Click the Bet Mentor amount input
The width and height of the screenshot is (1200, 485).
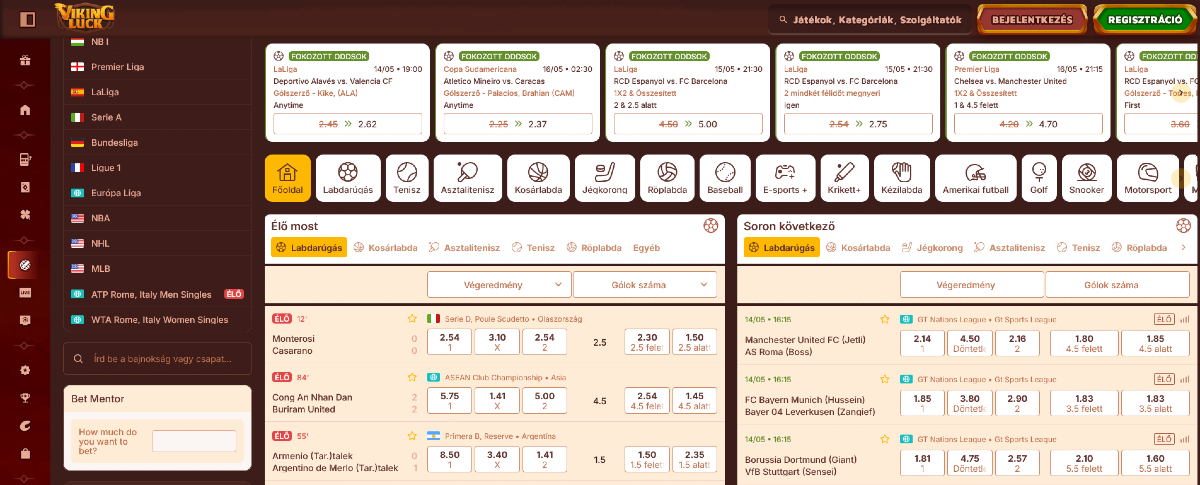coord(194,440)
